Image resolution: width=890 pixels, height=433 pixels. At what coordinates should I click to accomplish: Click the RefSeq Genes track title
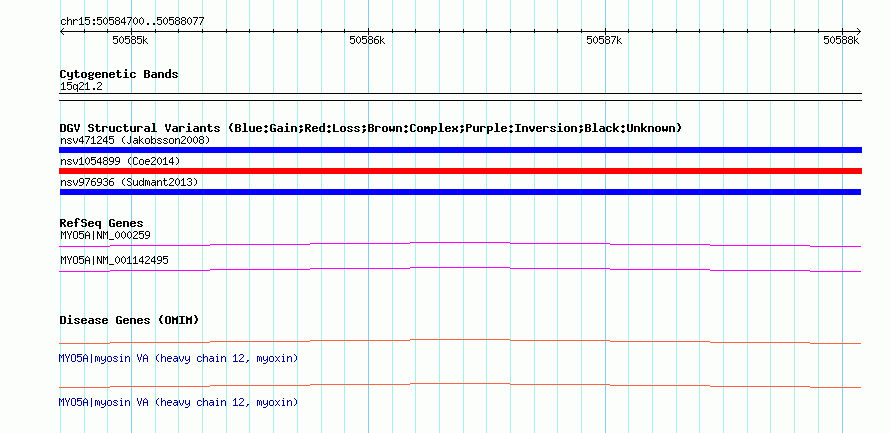tap(102, 223)
